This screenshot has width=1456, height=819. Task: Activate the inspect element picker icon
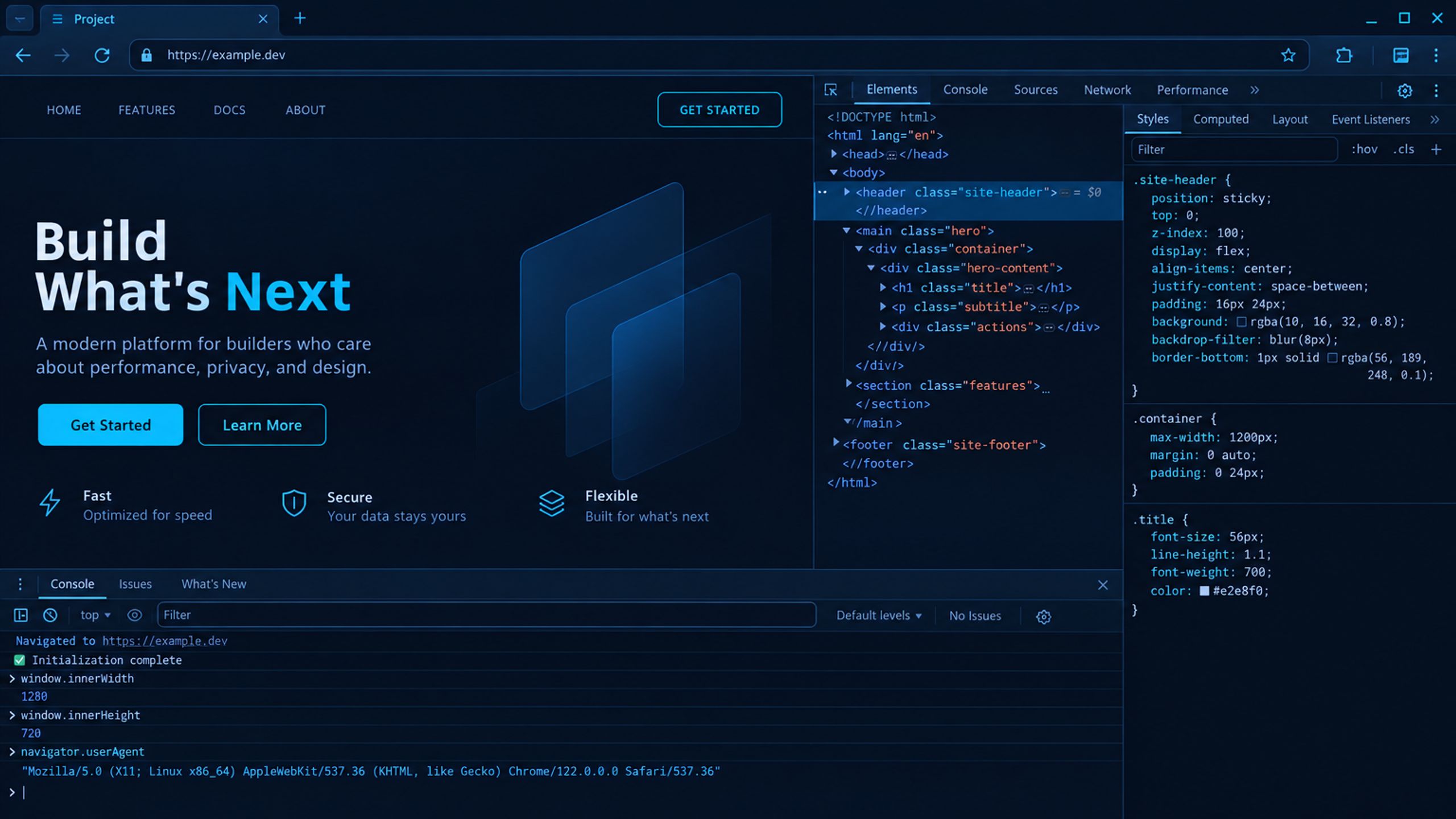830,90
